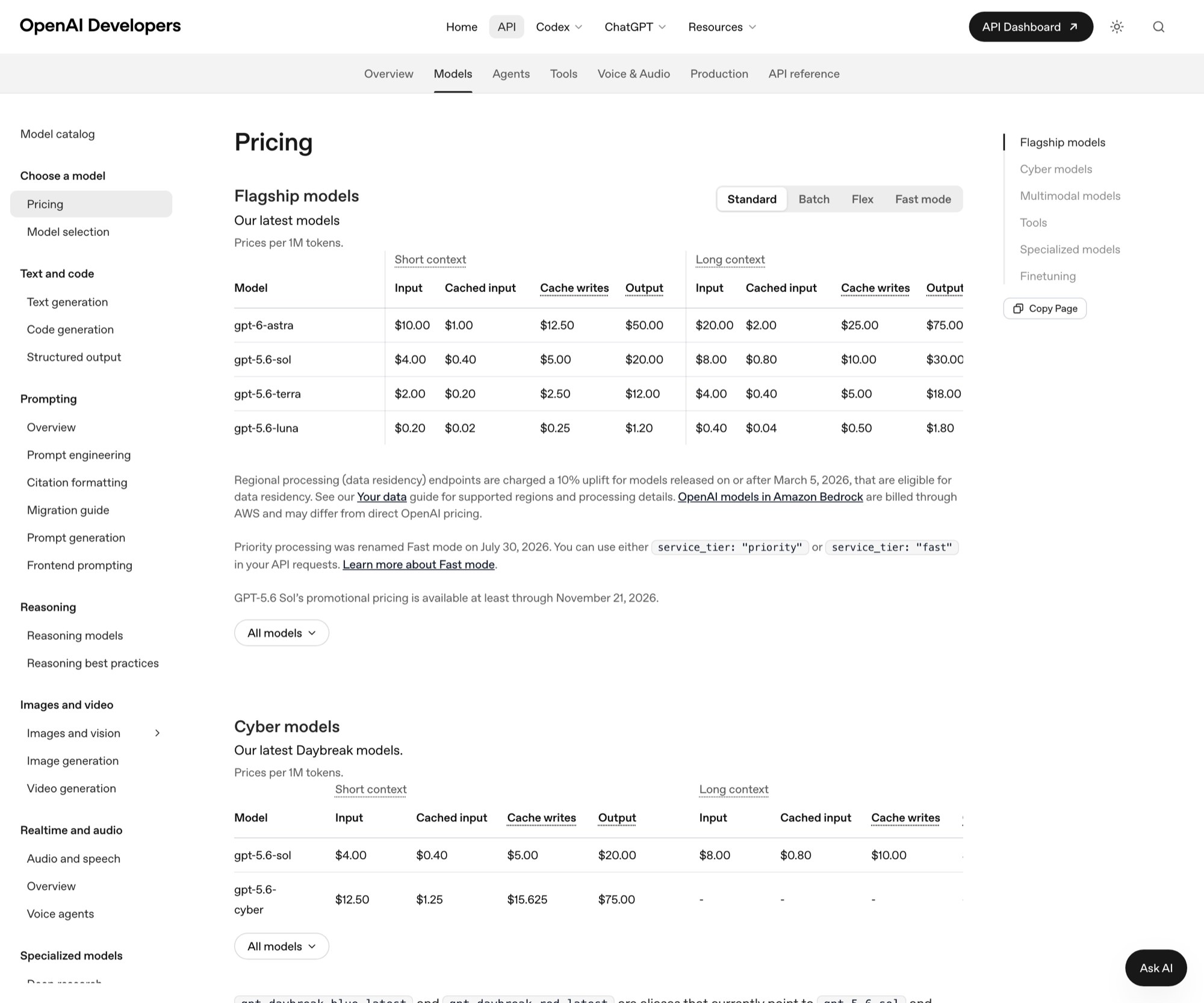
Task: Open Text generation sidebar page
Action: coord(67,302)
